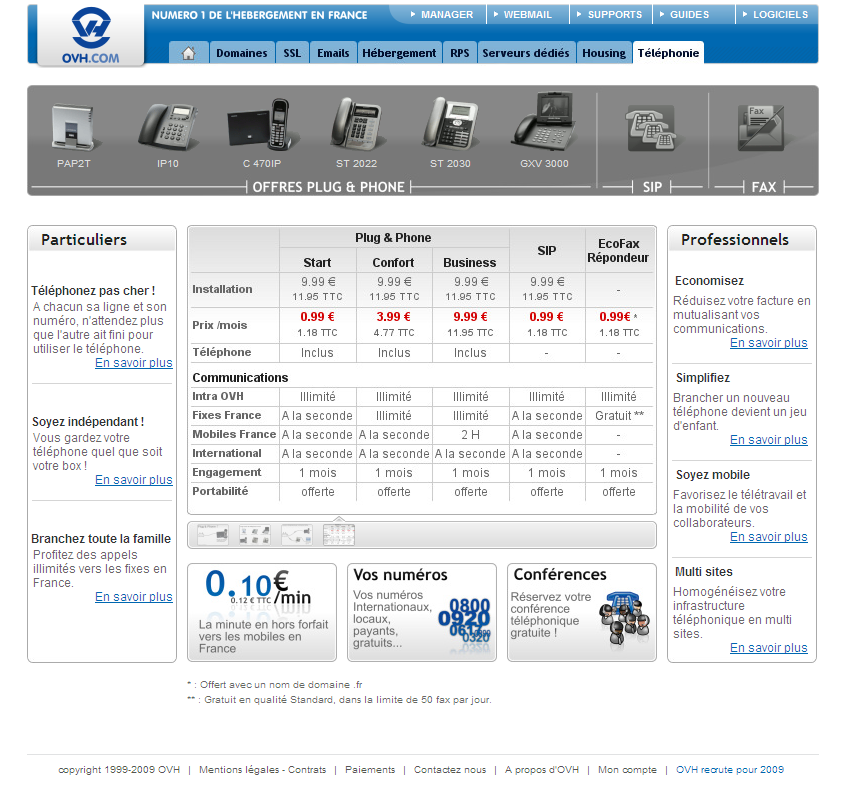Go to home icon tab
This screenshot has width=852, height=786.
(188, 53)
